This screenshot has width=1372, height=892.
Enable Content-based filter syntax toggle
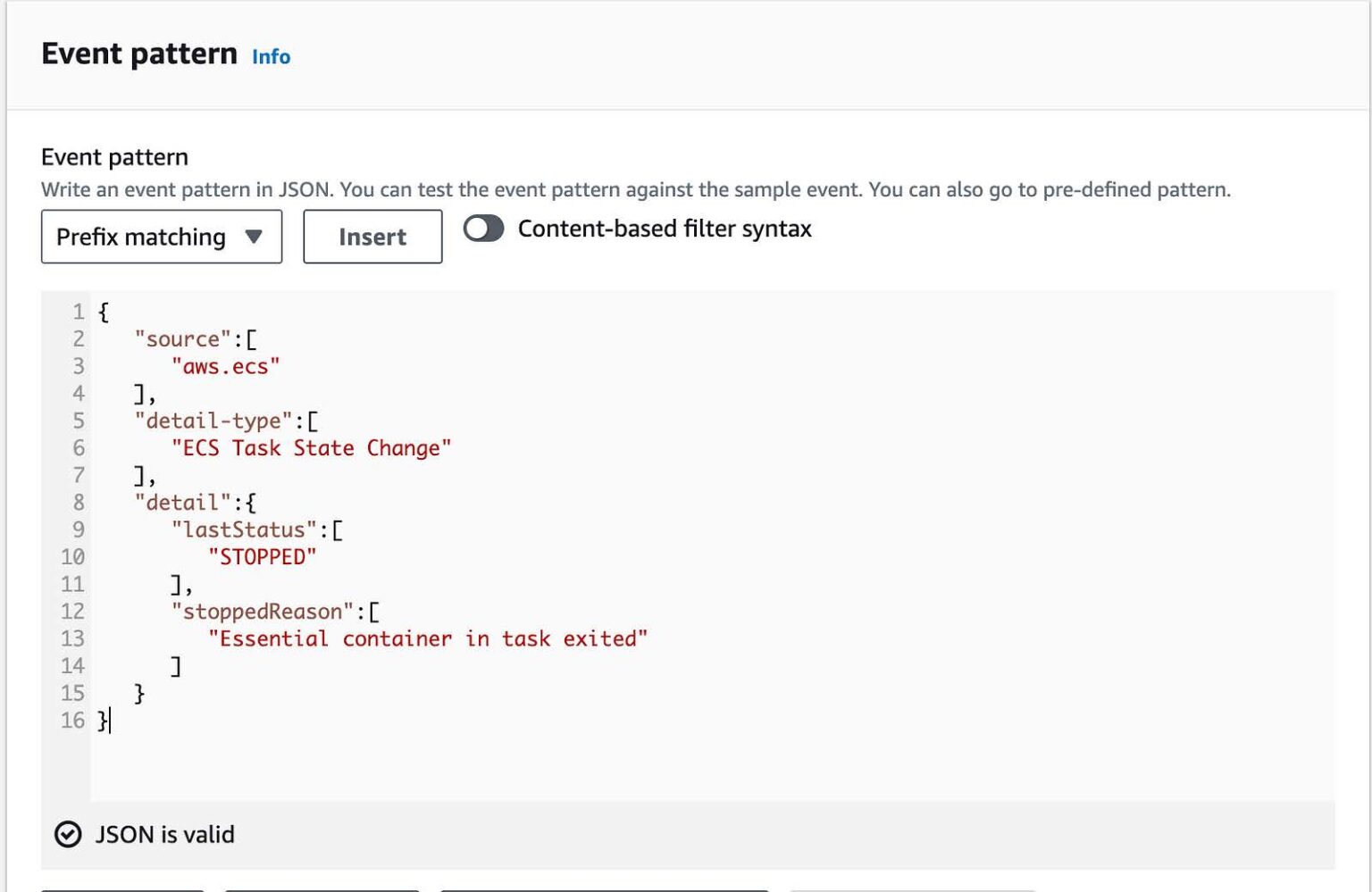483,229
